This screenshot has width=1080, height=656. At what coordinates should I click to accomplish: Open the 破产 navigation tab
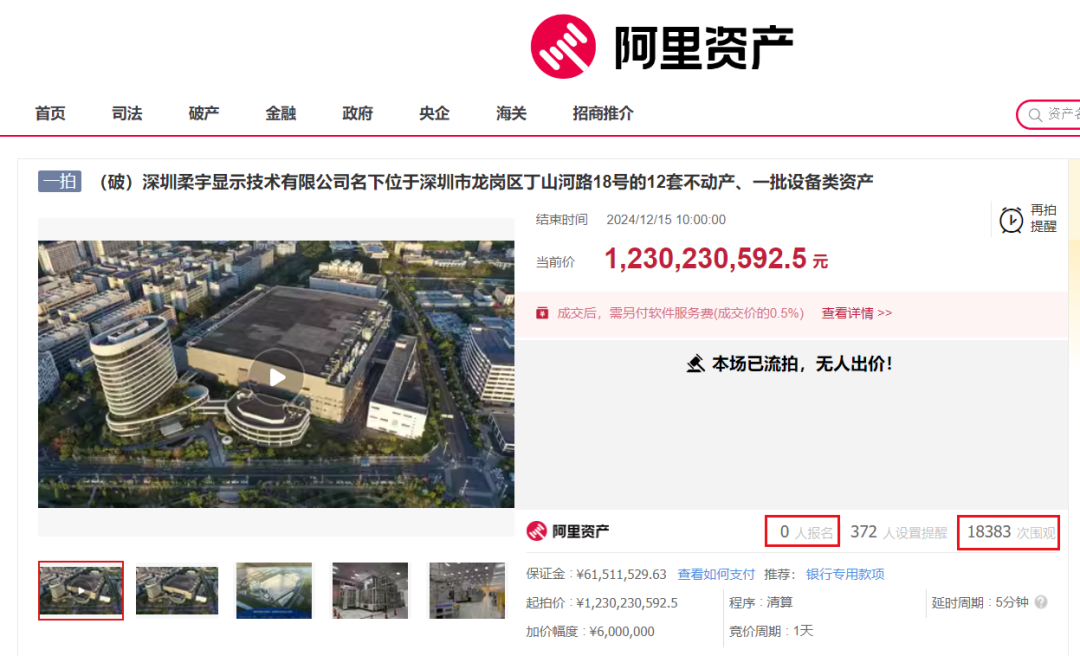204,114
